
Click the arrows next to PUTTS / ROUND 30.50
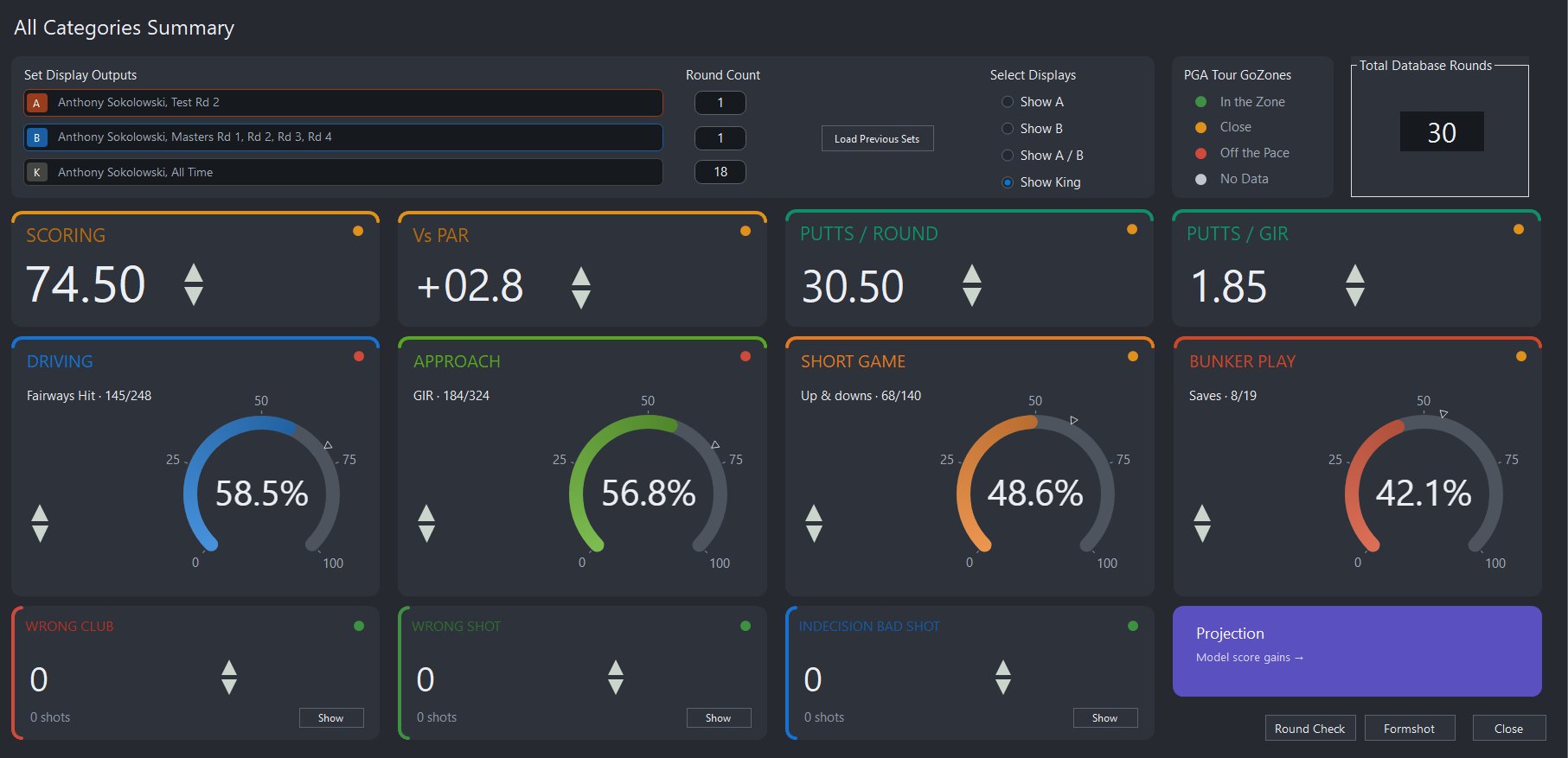click(972, 285)
